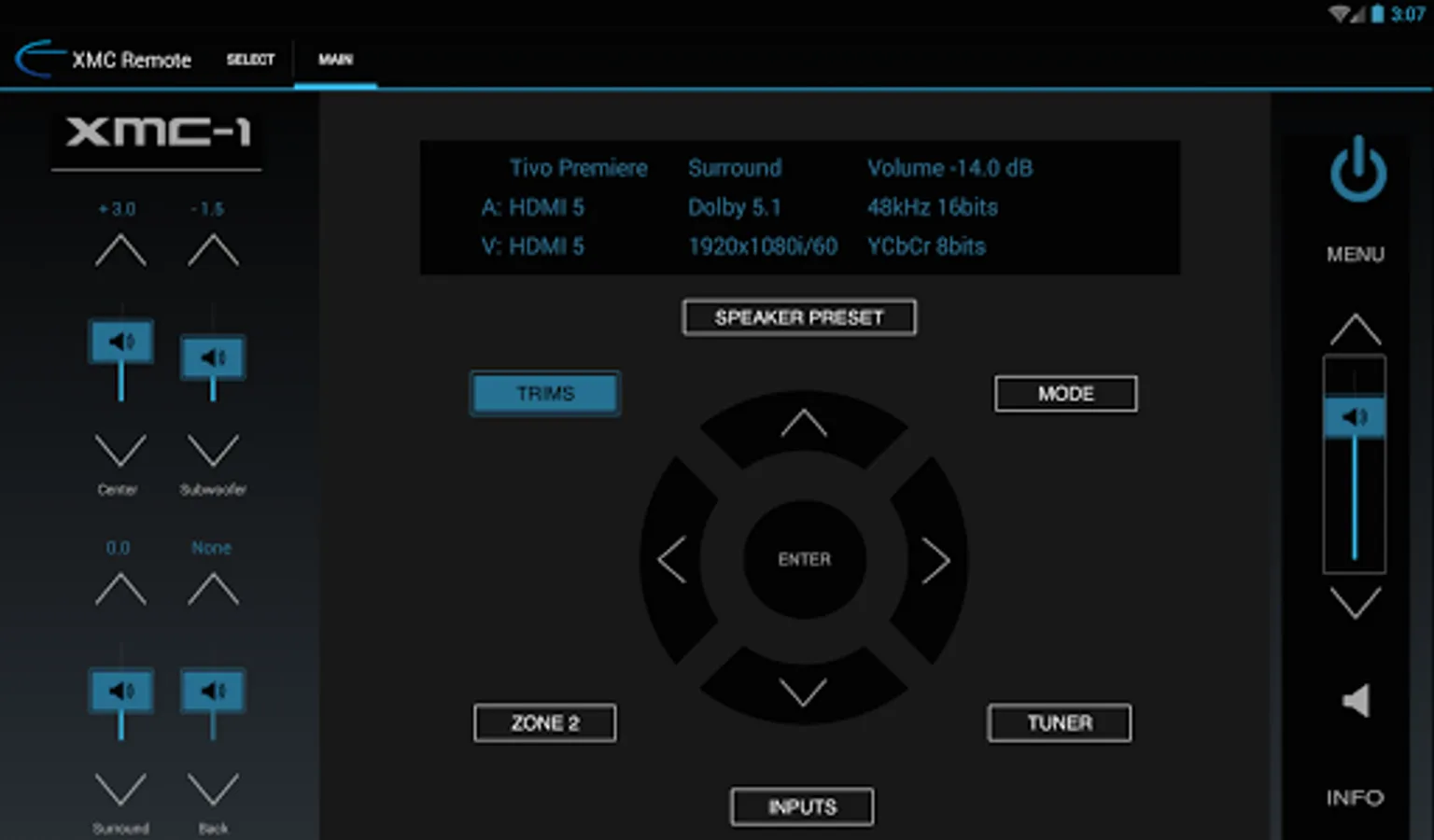Click the Back trim slider handle
Screen dimensions: 1434x840
(x=213, y=691)
